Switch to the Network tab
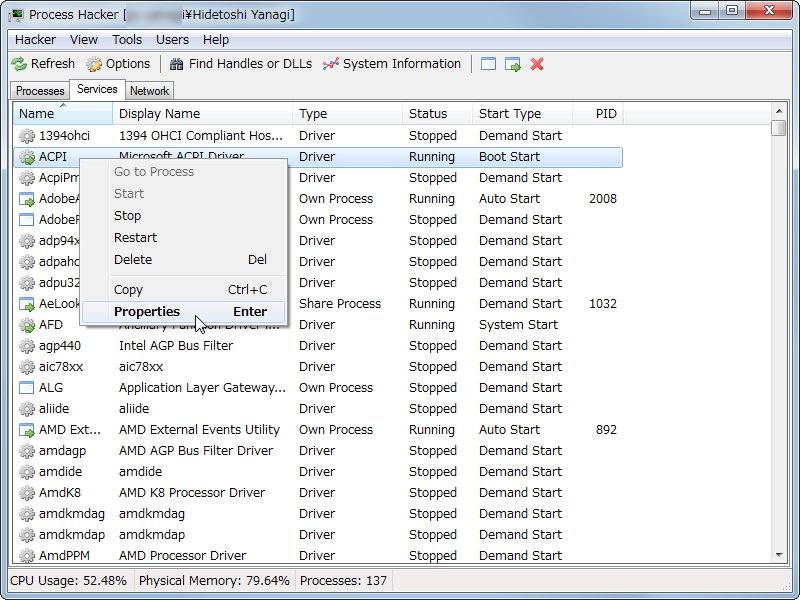Image resolution: width=800 pixels, height=600 pixels. 149,91
